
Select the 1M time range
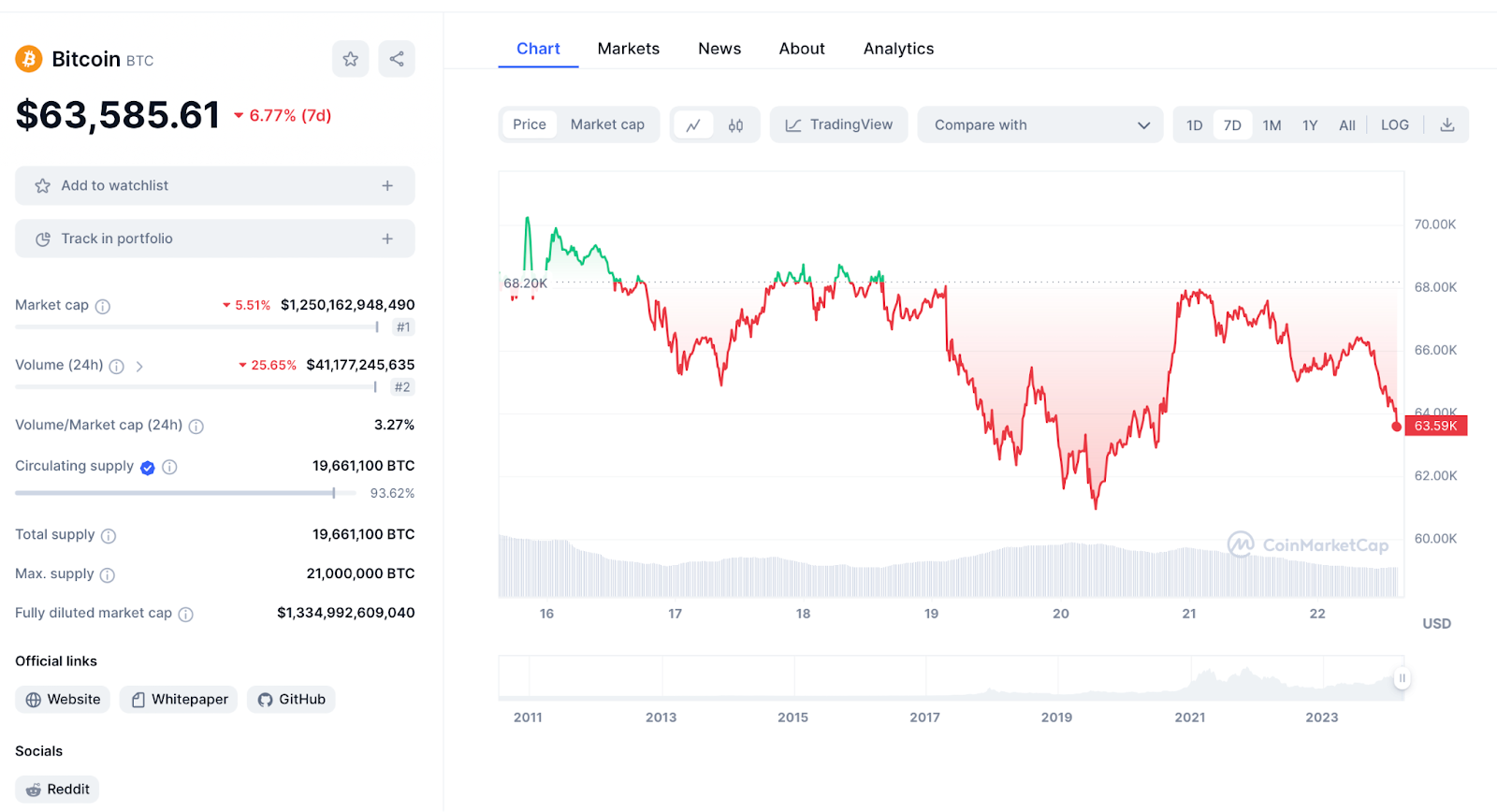[x=1272, y=124]
